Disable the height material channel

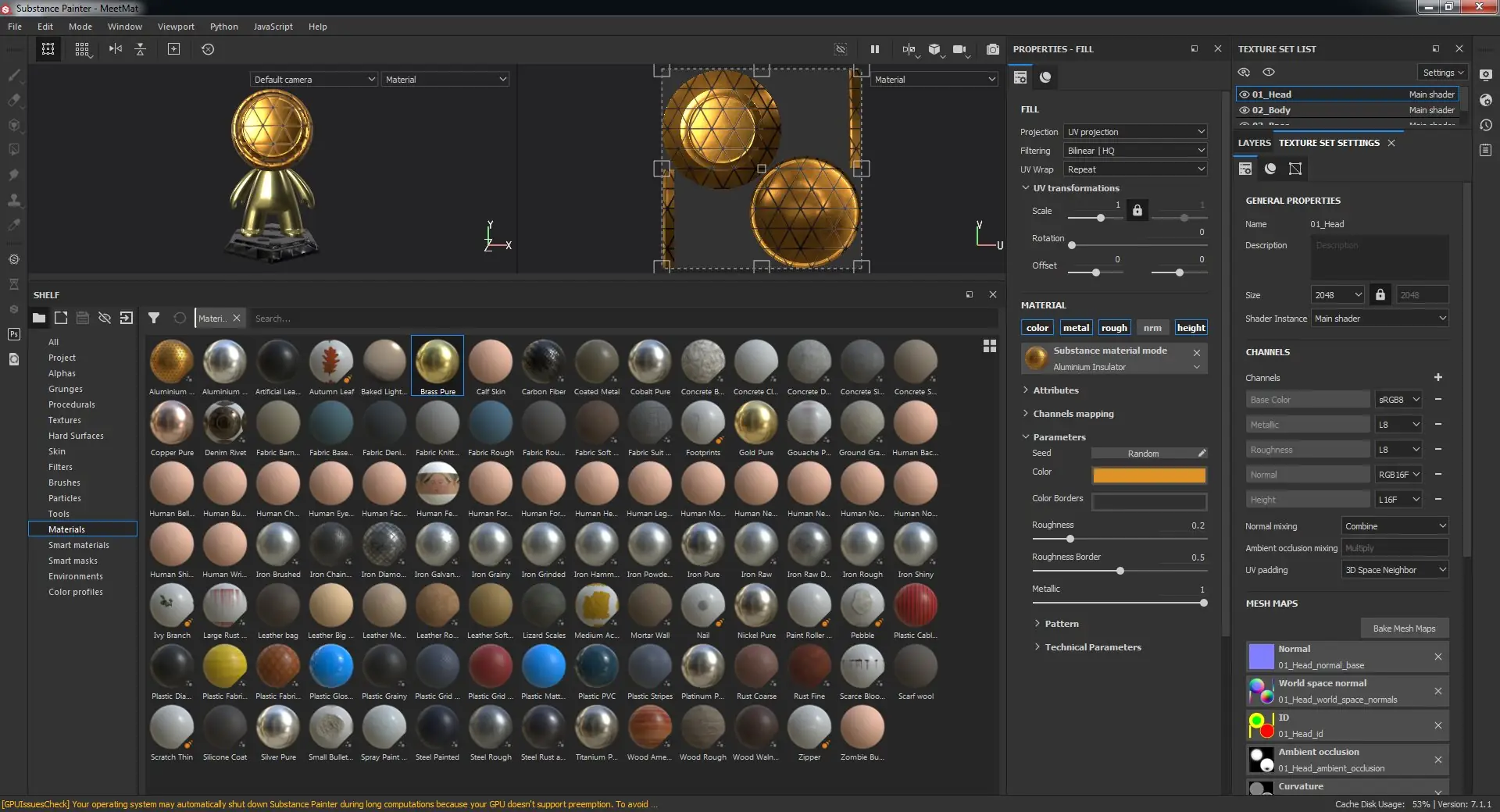click(1191, 328)
